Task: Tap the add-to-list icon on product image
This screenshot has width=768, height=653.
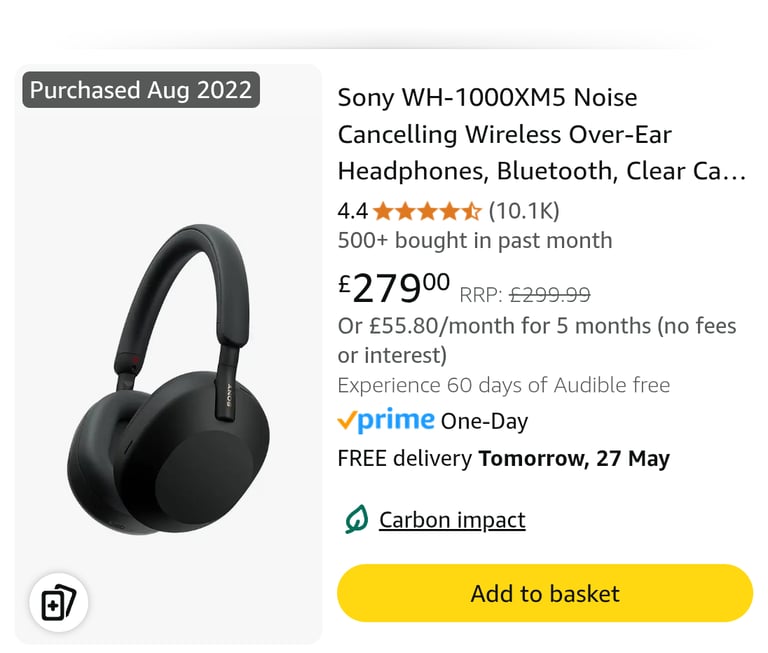Action: click(x=59, y=602)
